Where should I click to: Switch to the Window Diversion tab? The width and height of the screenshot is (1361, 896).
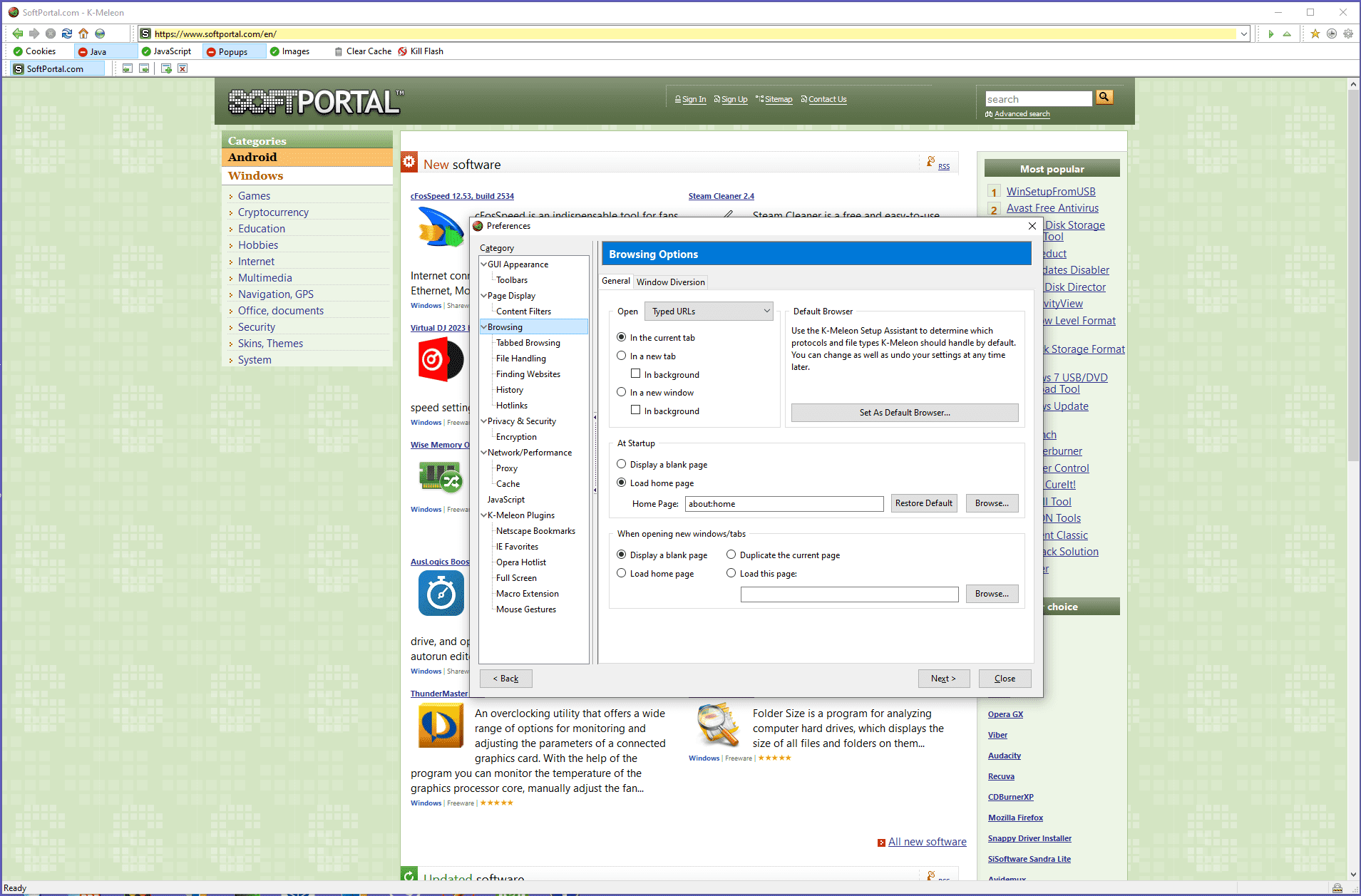pyautogui.click(x=671, y=282)
